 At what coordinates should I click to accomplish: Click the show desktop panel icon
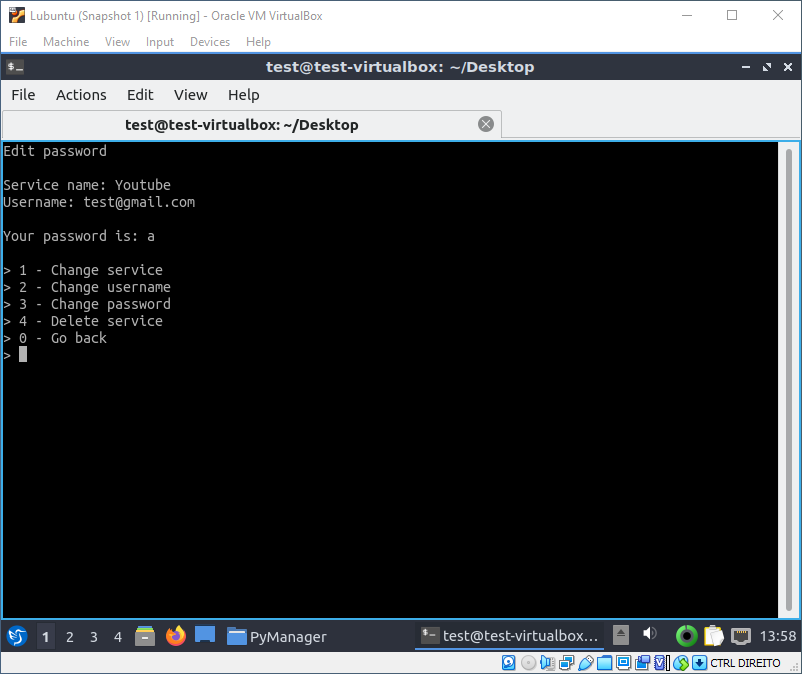tap(205, 635)
